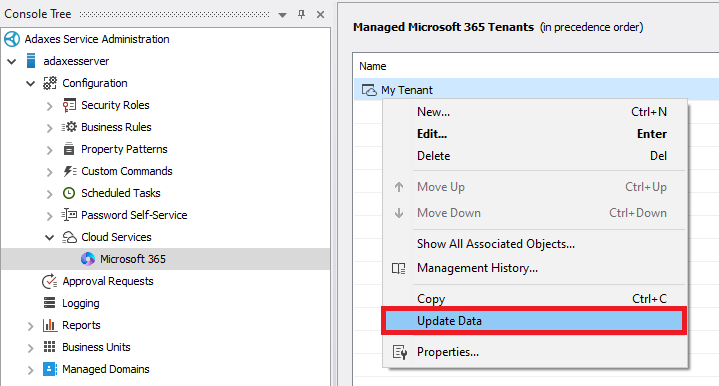
Task: Select the Property Patterns tree item
Action: pos(124,149)
